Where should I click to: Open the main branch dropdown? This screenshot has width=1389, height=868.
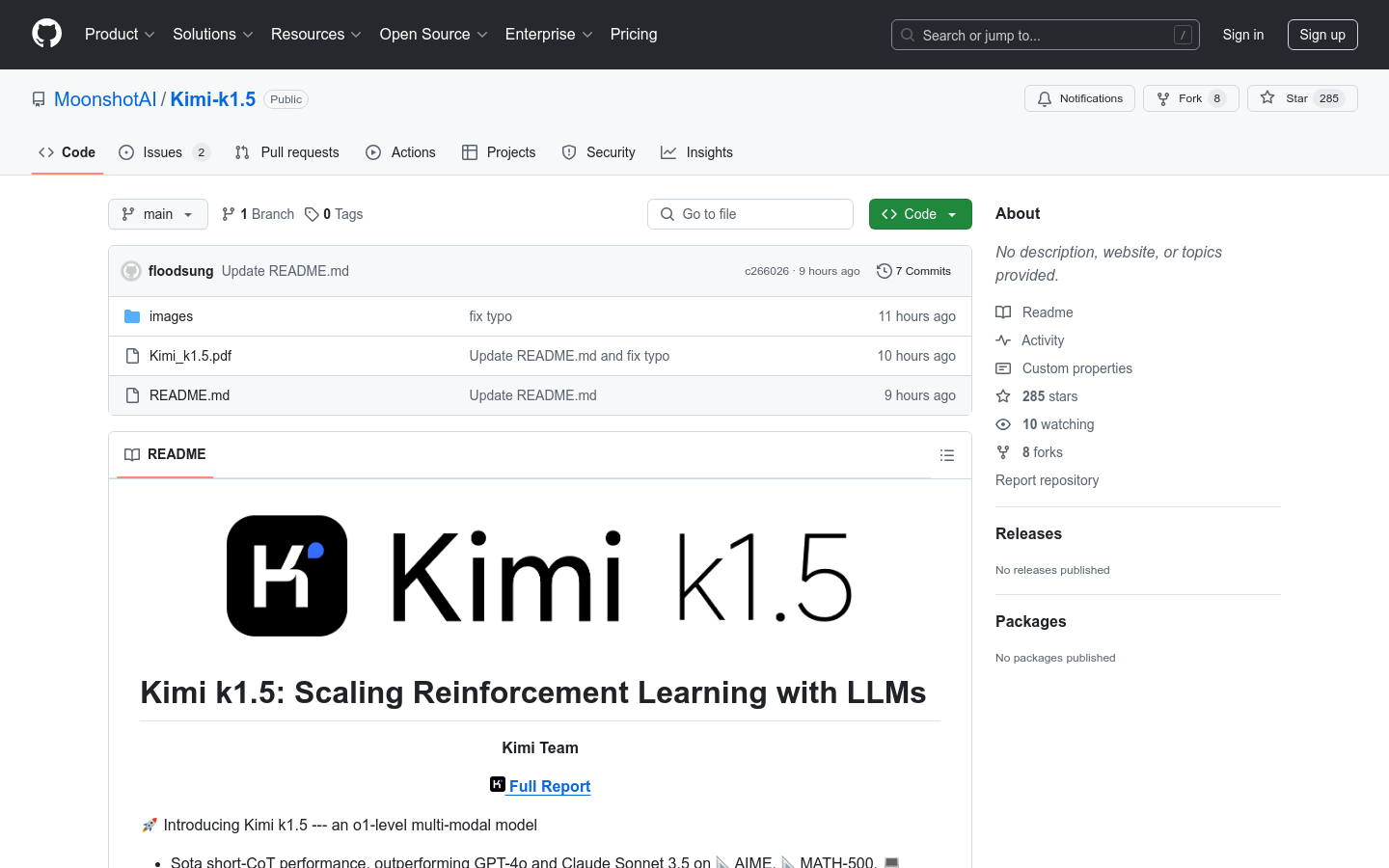158,214
